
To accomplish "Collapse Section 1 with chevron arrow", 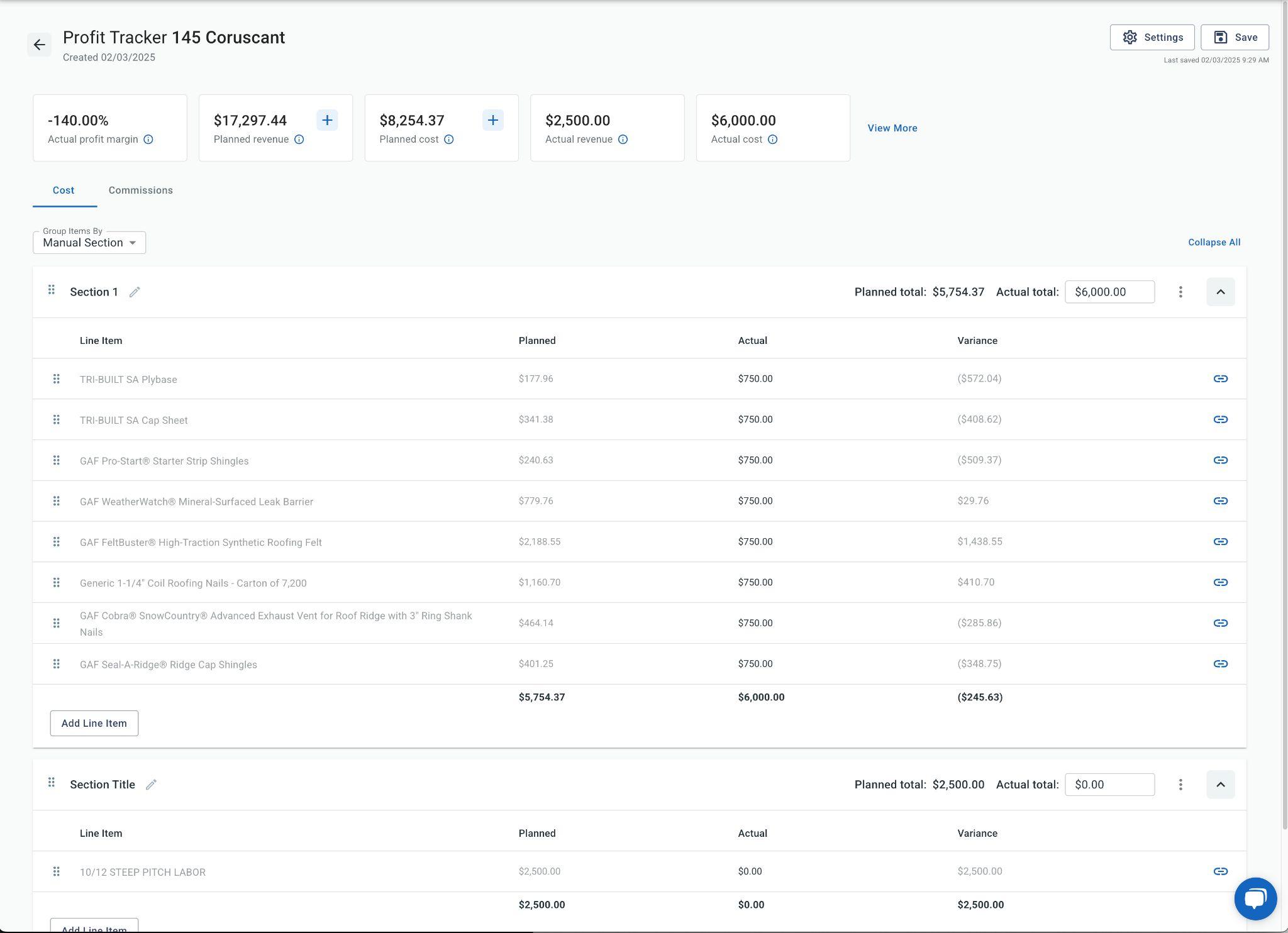I will (1220, 292).
